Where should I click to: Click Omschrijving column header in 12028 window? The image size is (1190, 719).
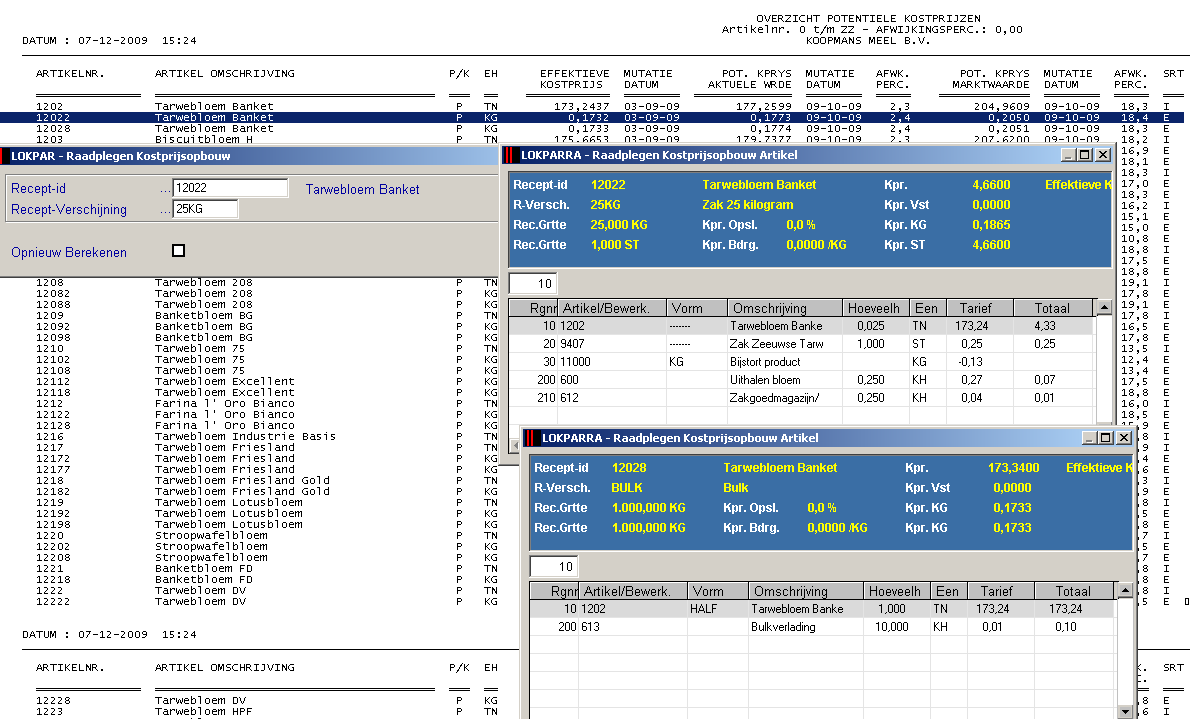pos(806,591)
